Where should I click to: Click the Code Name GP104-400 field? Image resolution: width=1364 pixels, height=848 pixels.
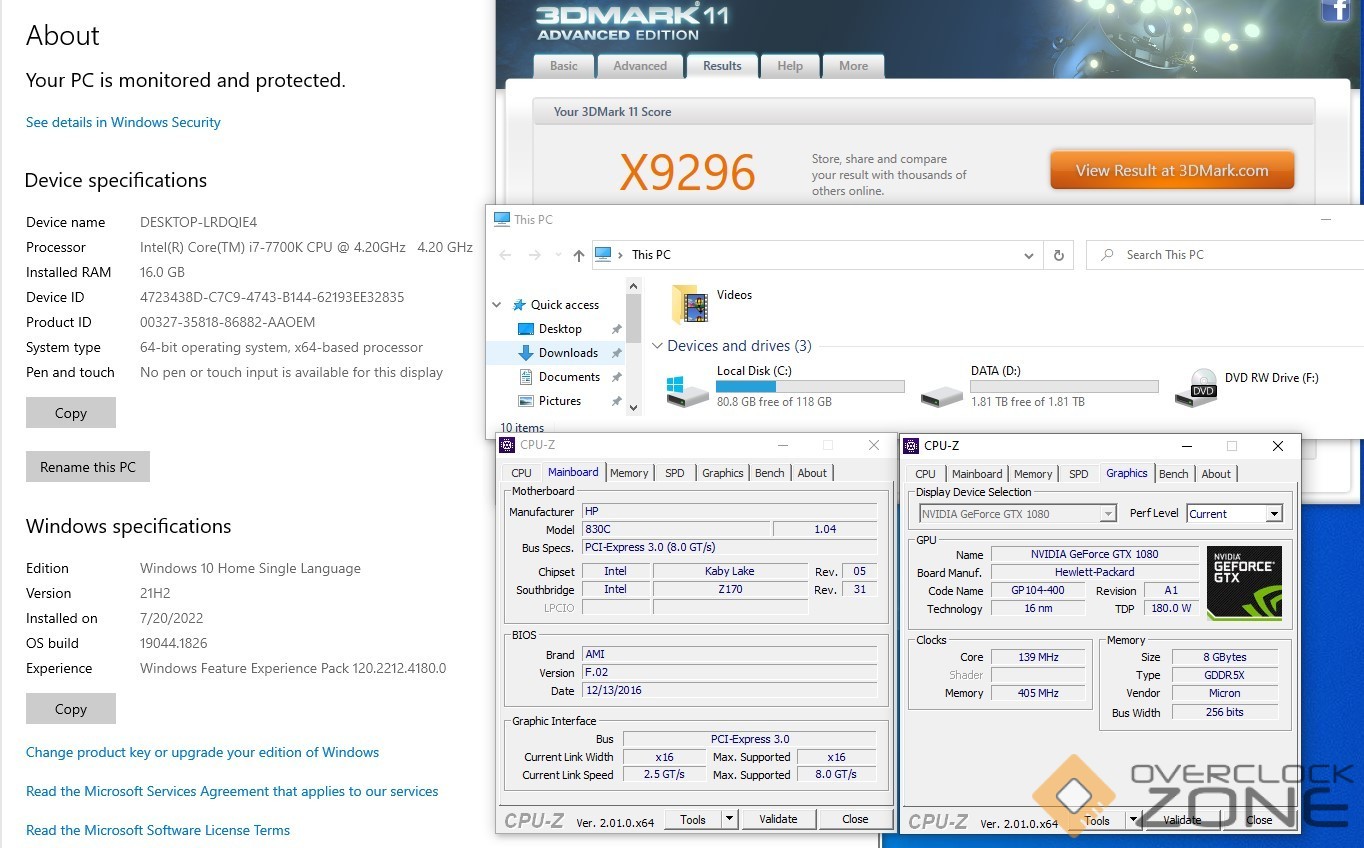click(x=1038, y=591)
